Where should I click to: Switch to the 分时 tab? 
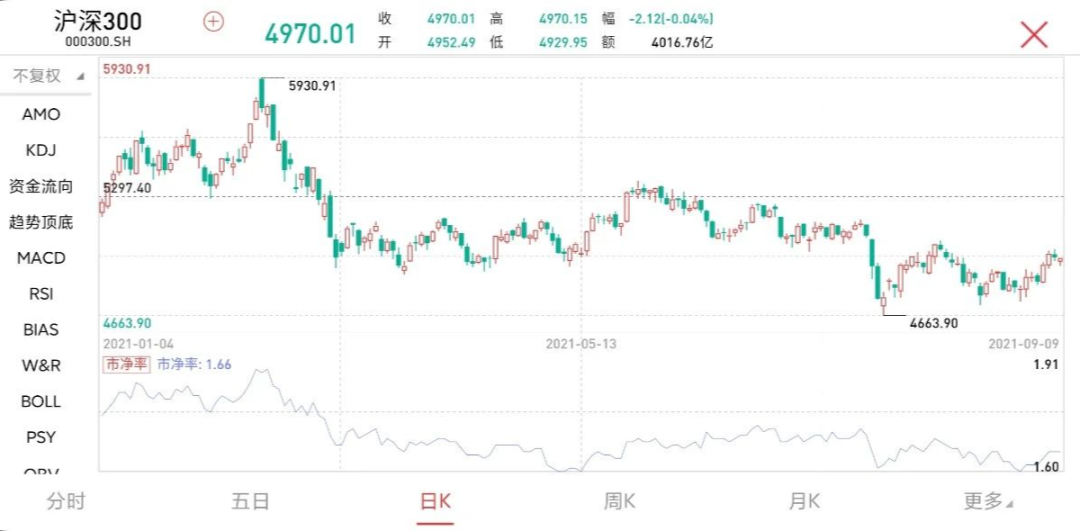(x=66, y=501)
